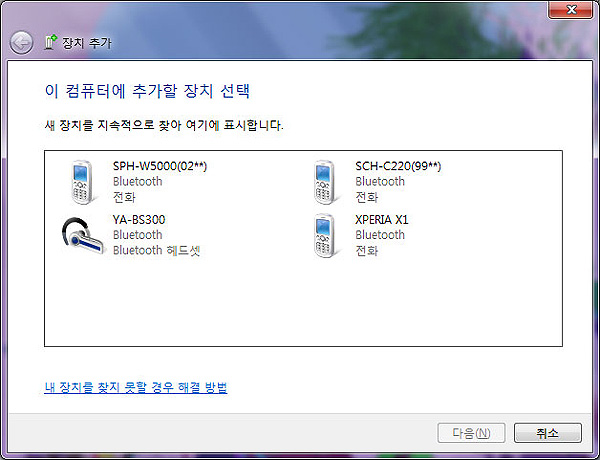
Task: Select the SCH-C220 phone icon
Action: pyautogui.click(x=325, y=182)
